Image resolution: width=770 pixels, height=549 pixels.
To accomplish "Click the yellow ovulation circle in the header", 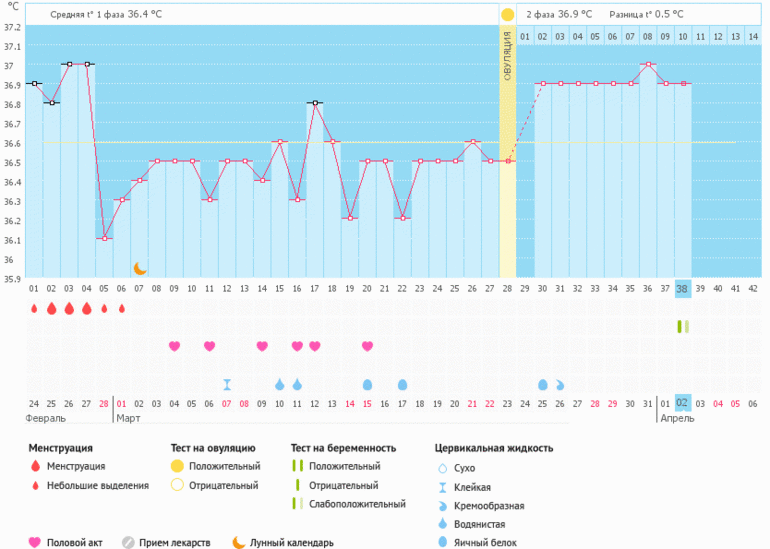I will [507, 15].
